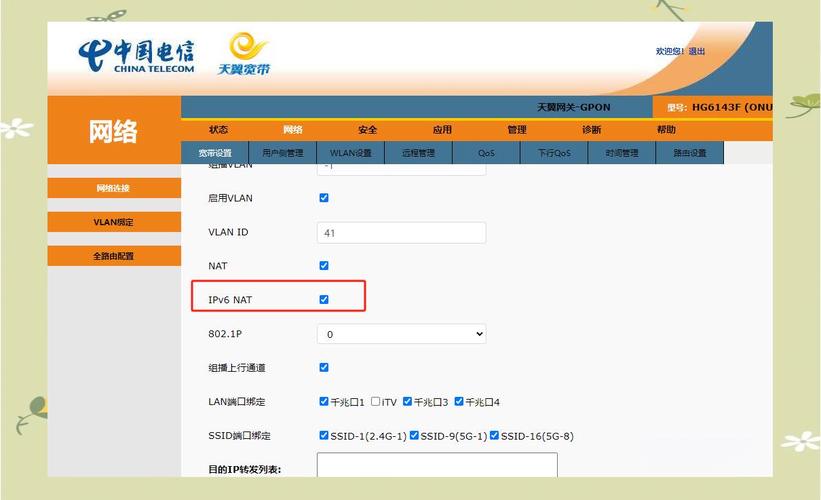Viewport: 821px width, 500px height.
Task: Enable the iTV LAN port checkbox
Action: pos(375,401)
